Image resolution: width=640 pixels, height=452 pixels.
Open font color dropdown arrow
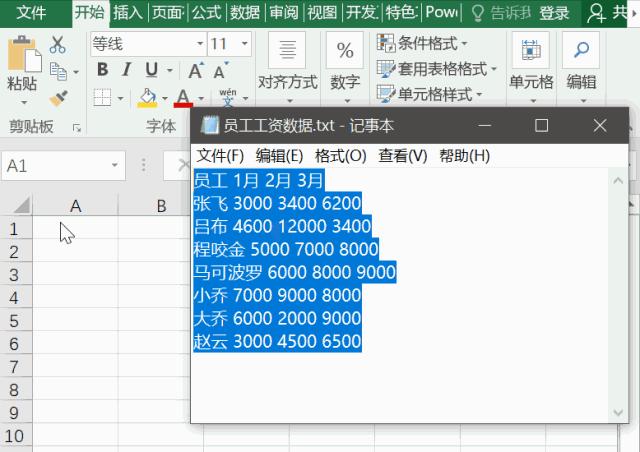201,98
